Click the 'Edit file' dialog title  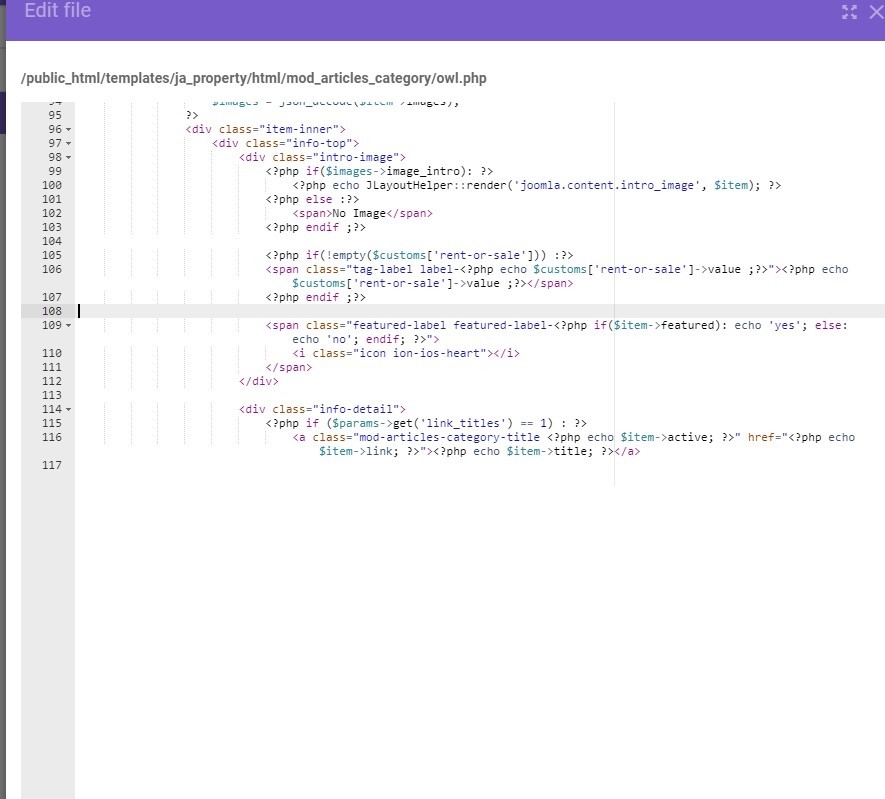click(x=57, y=11)
